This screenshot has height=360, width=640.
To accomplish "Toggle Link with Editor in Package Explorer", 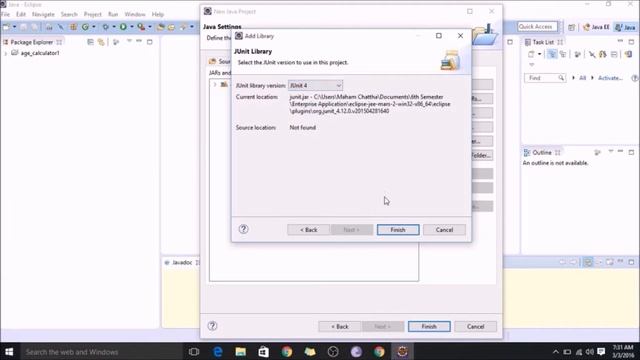I will 101,42.
